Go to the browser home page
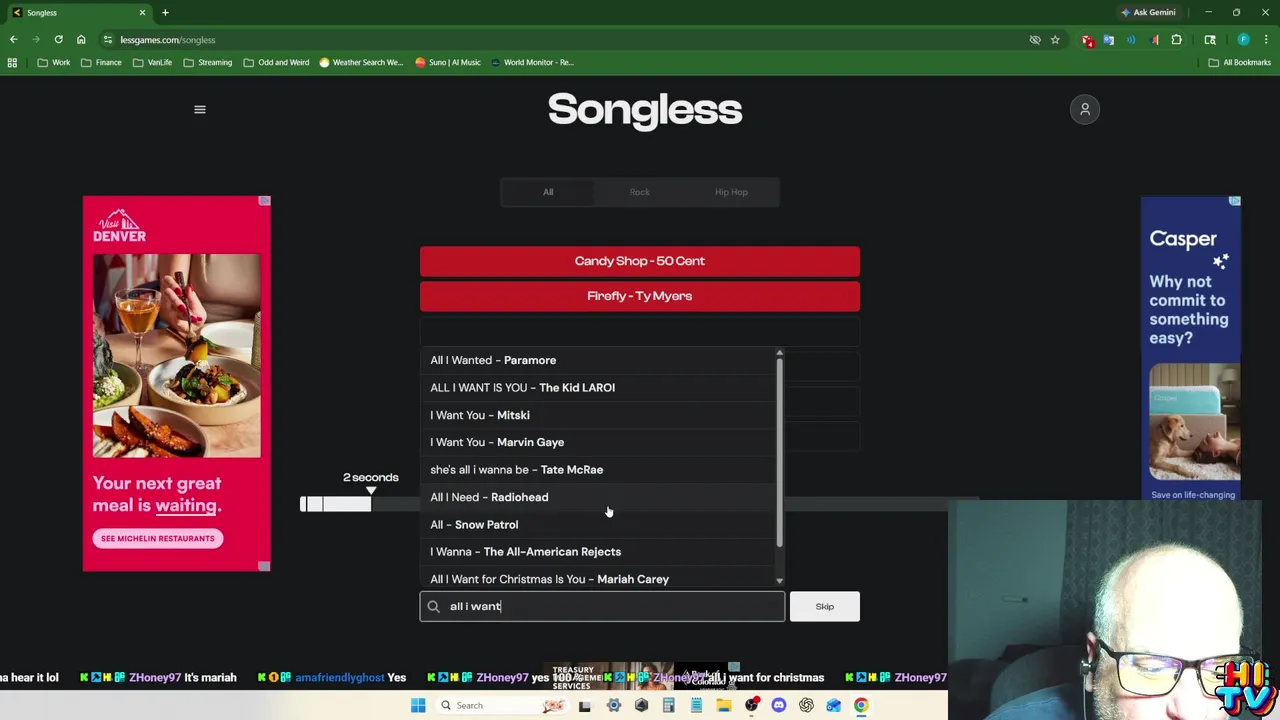The height and width of the screenshot is (720, 1280). point(81,40)
